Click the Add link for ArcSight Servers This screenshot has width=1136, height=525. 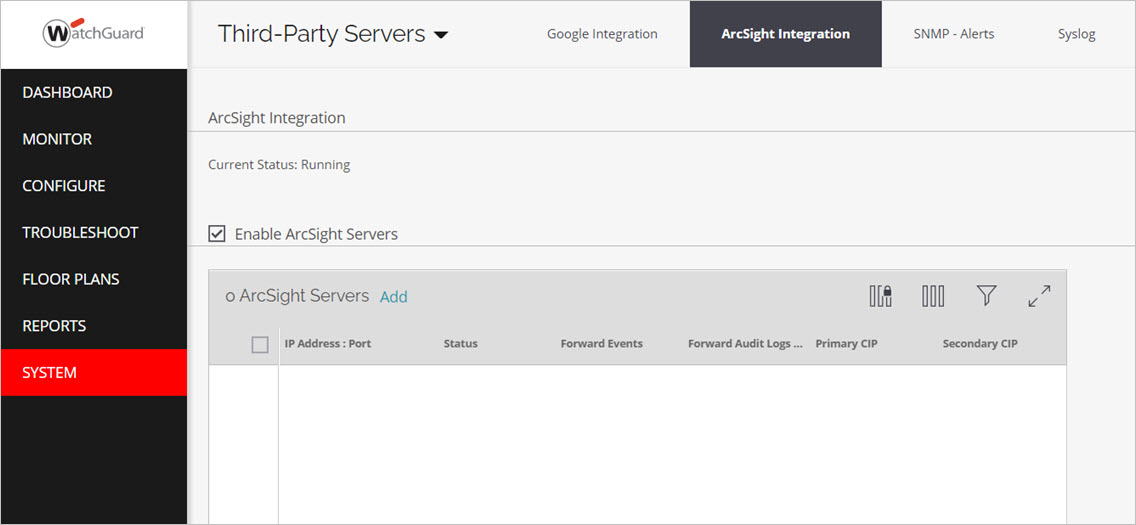[x=393, y=297]
